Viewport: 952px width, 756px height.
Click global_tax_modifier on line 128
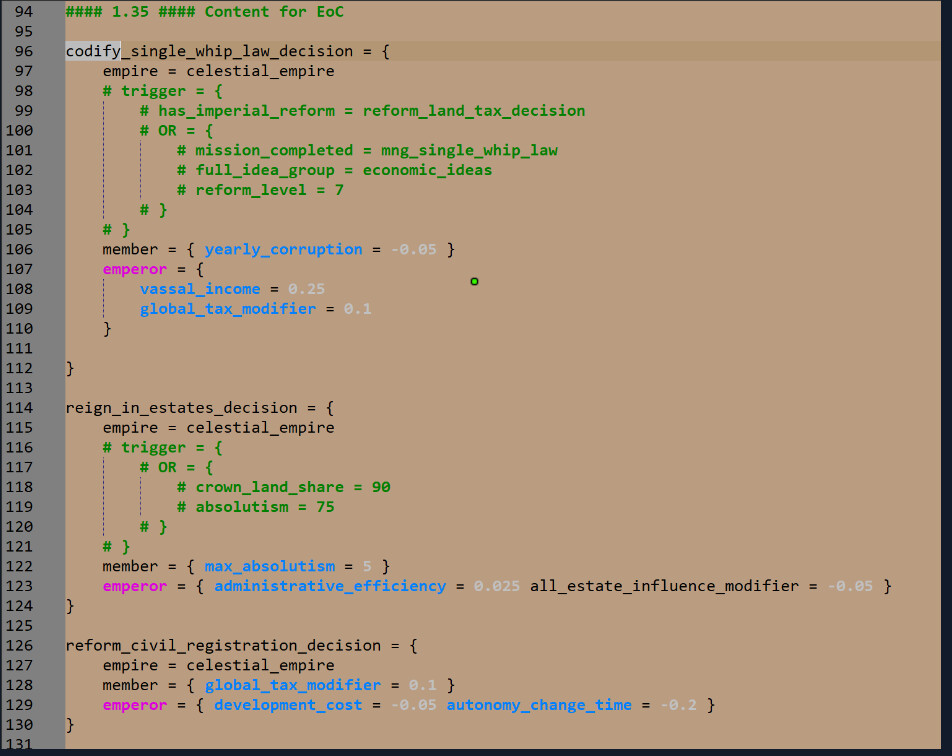[x=293, y=686]
